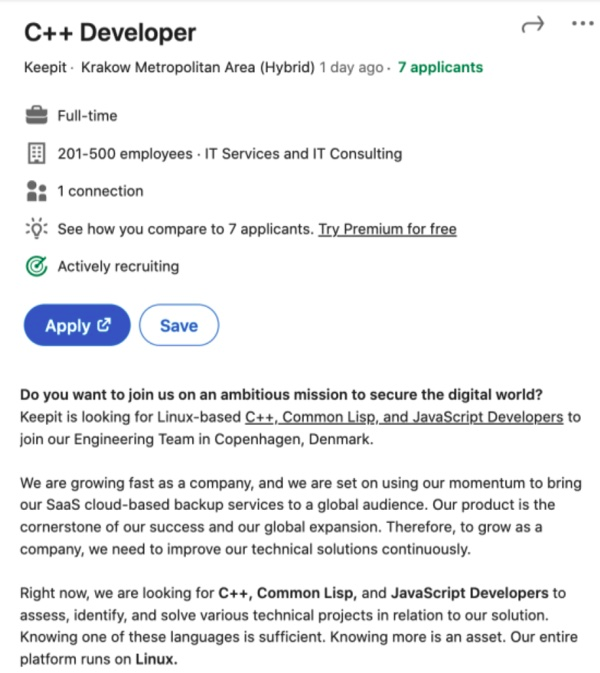The height and width of the screenshot is (673, 600).
Task: Click the company building icon
Action: (36, 153)
